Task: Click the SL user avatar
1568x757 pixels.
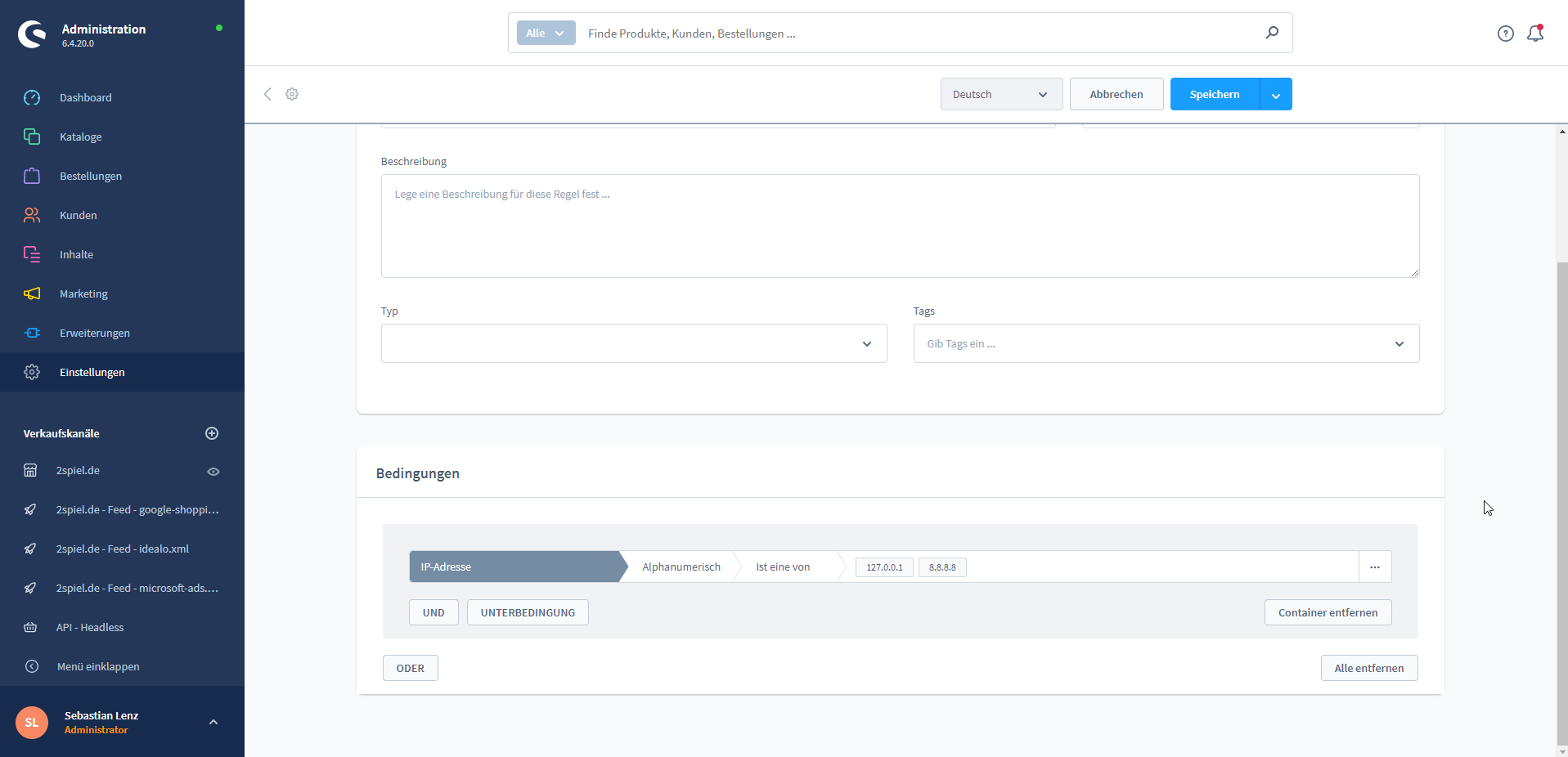Action: (32, 722)
